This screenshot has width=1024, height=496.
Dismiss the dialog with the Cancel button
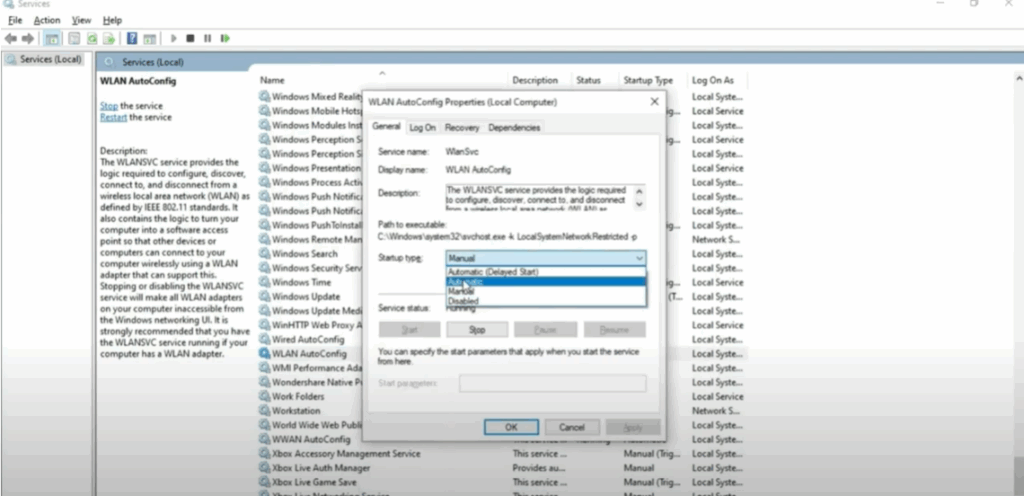coord(572,427)
